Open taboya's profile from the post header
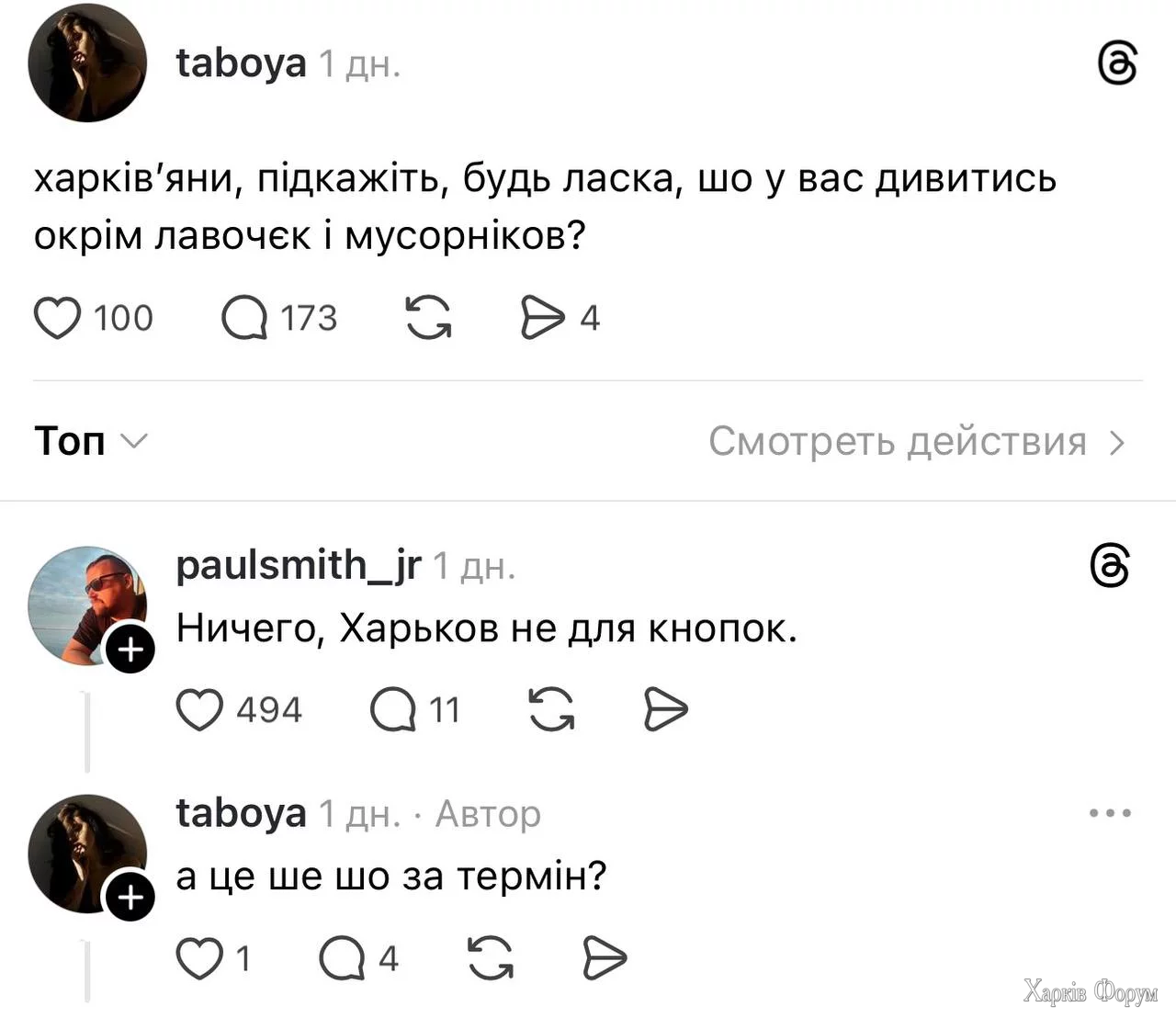The image size is (1176, 1018). (241, 62)
